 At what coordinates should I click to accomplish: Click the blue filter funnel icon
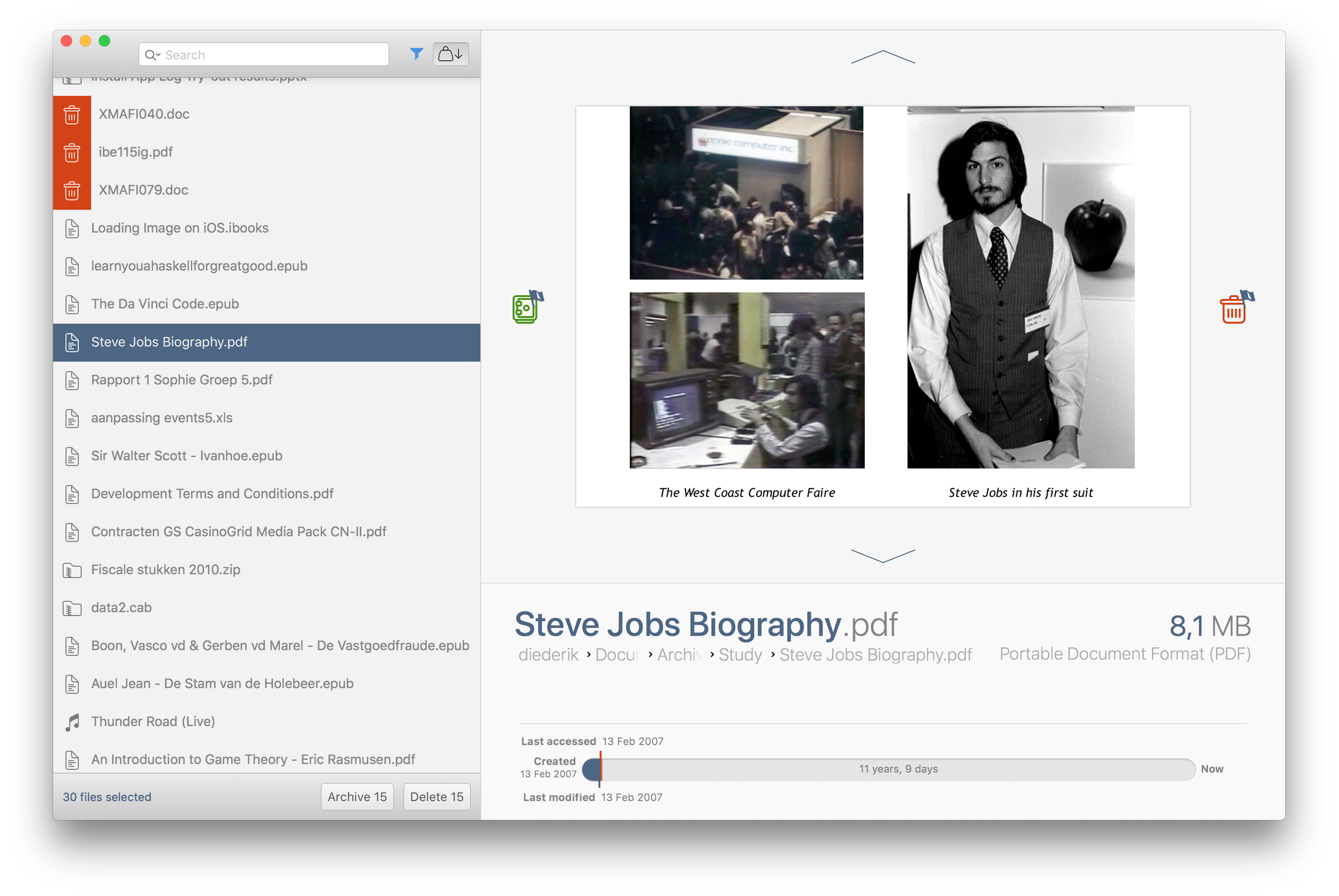(416, 54)
